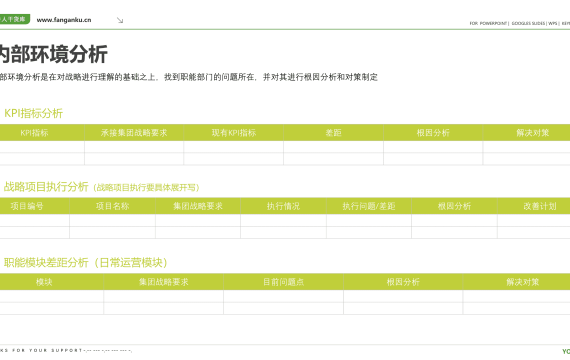Click '集团战略要求' header in the 职能模块 table
The width and height of the screenshot is (570, 360).
click(x=164, y=282)
